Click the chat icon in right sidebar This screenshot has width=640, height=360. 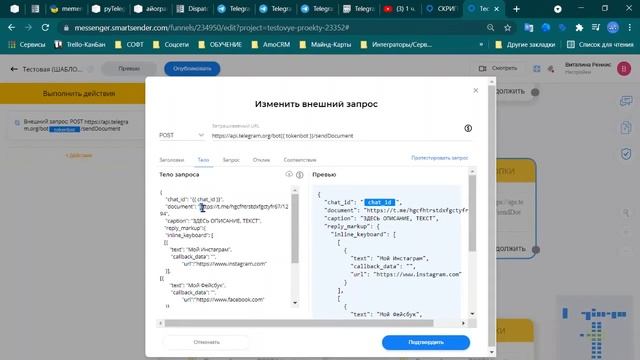tap(626, 101)
